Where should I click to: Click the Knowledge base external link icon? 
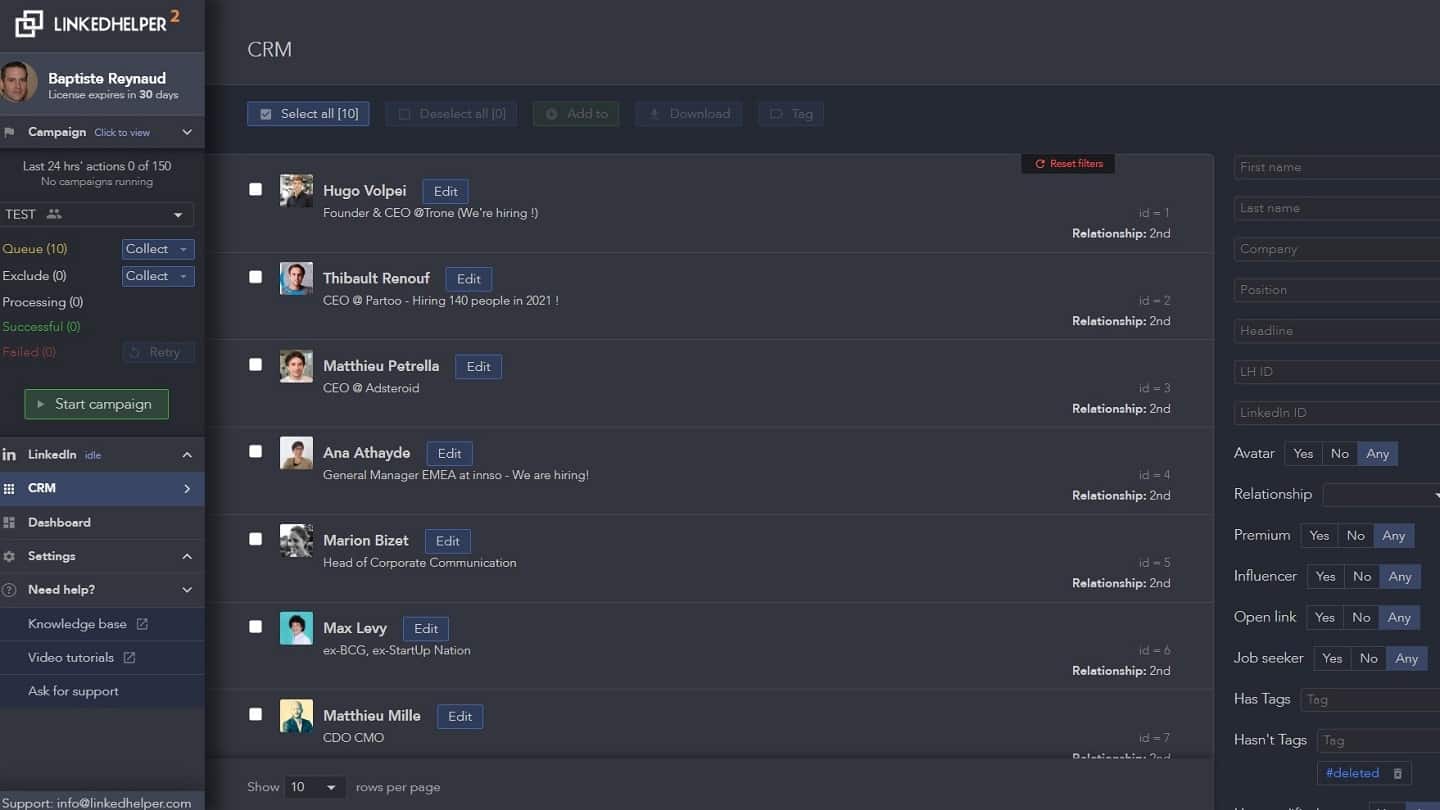pyautogui.click(x=142, y=624)
